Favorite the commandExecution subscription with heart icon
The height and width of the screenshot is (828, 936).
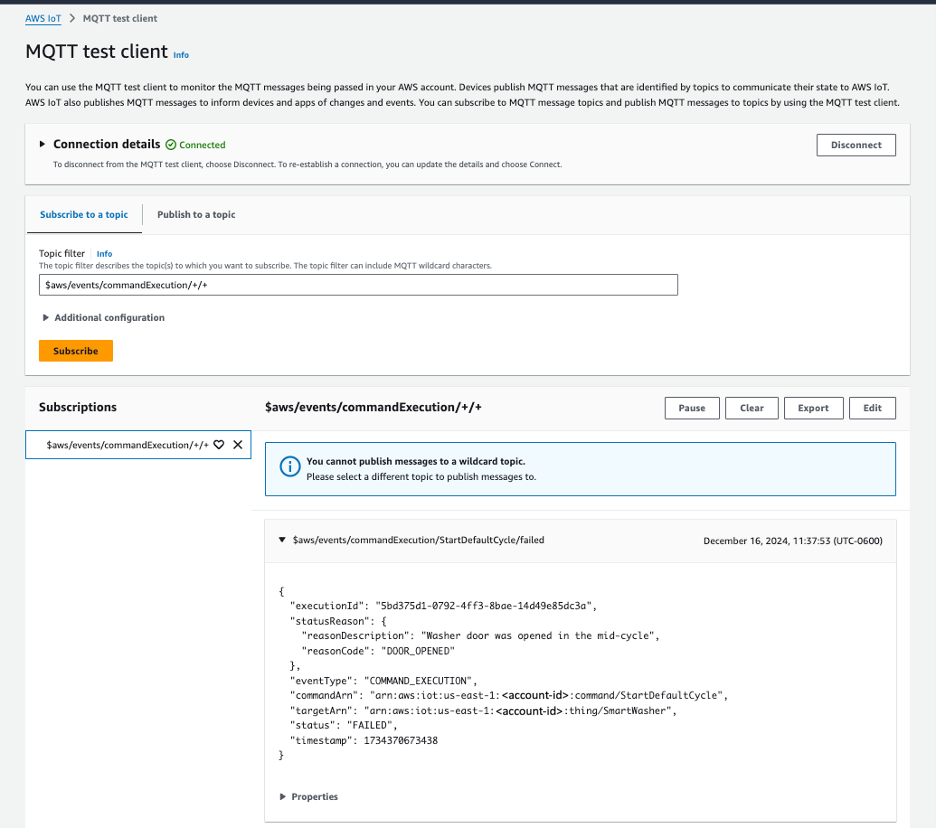(218, 445)
